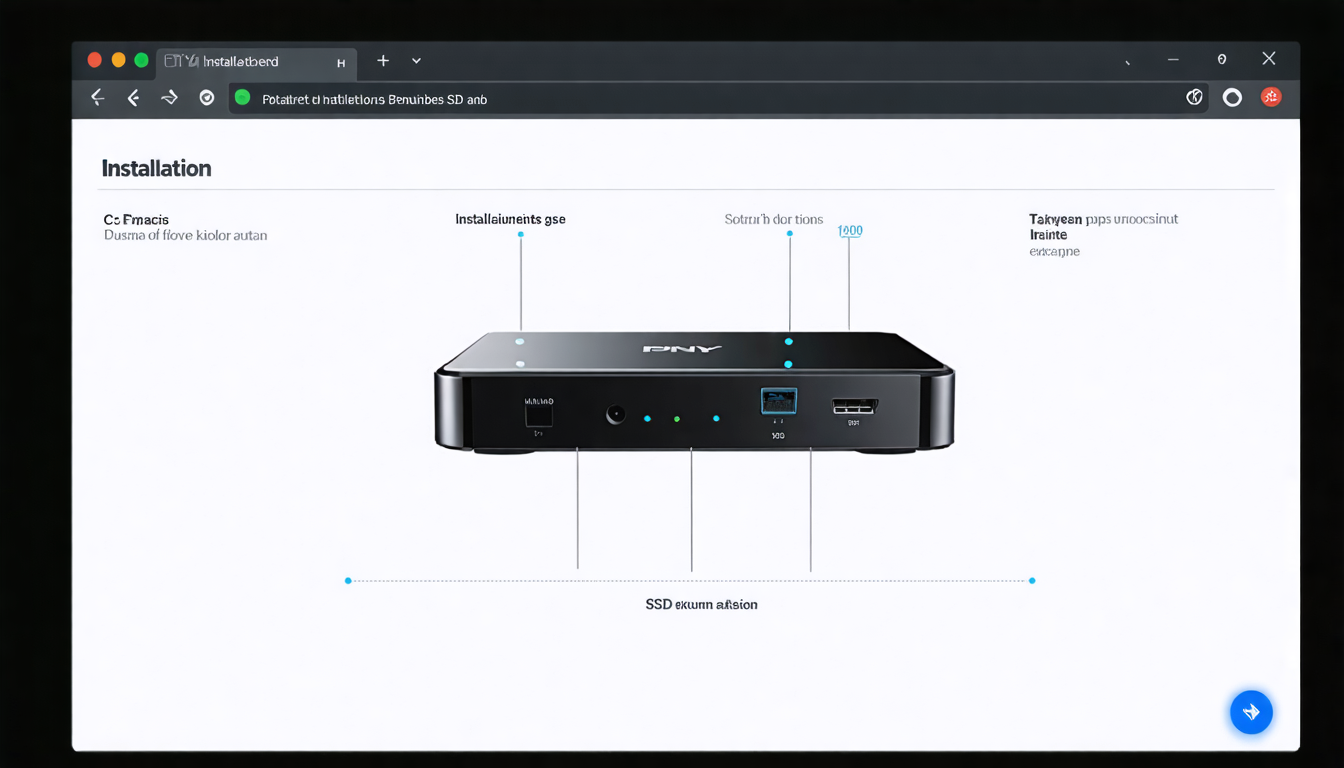The image size is (1344, 768).
Task: Open the 'Sotrurb dor tions' callout marker
Action: (790, 234)
